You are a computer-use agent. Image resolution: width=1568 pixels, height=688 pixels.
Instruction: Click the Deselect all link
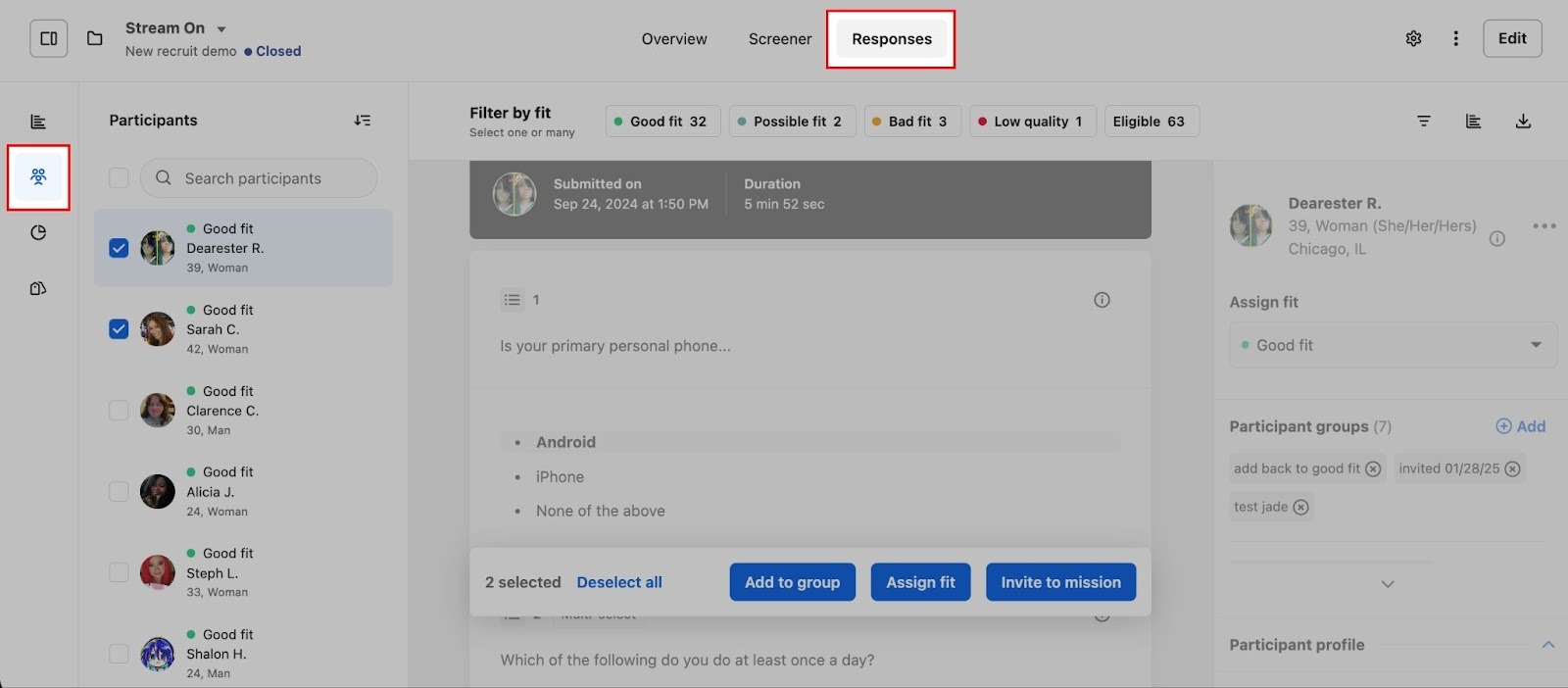coord(619,582)
